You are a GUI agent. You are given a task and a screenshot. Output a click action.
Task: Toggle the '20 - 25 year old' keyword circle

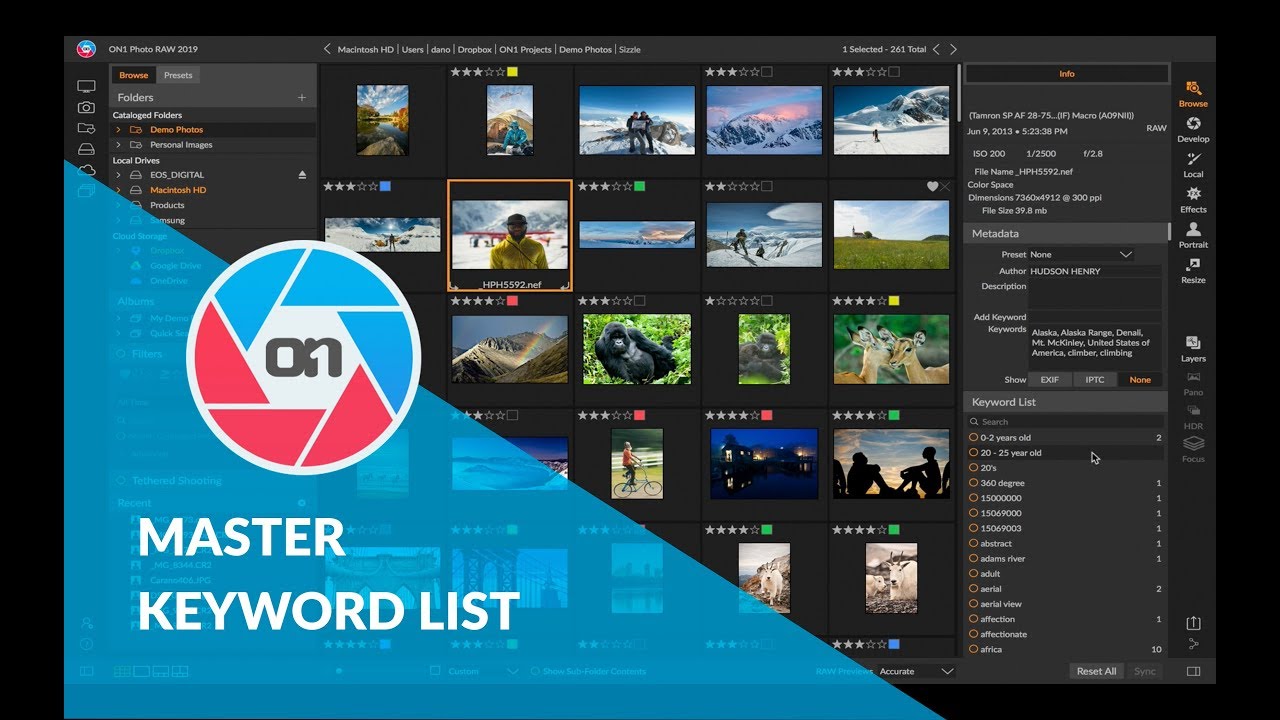click(974, 452)
